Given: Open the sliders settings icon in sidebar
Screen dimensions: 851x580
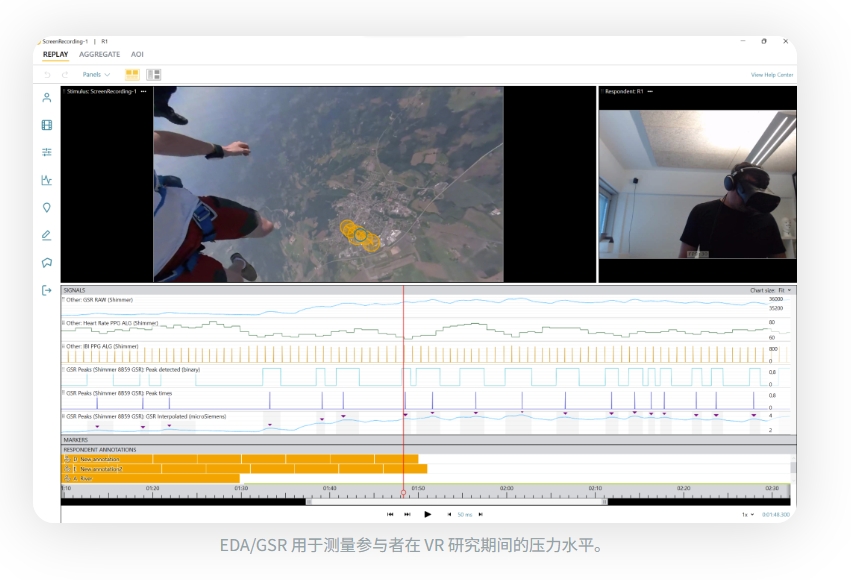Looking at the screenshot, I should pyautogui.click(x=46, y=152).
